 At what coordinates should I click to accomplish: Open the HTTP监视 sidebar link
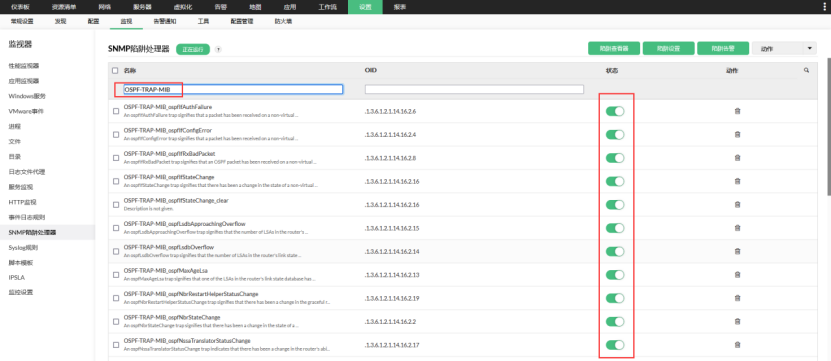tap(22, 202)
